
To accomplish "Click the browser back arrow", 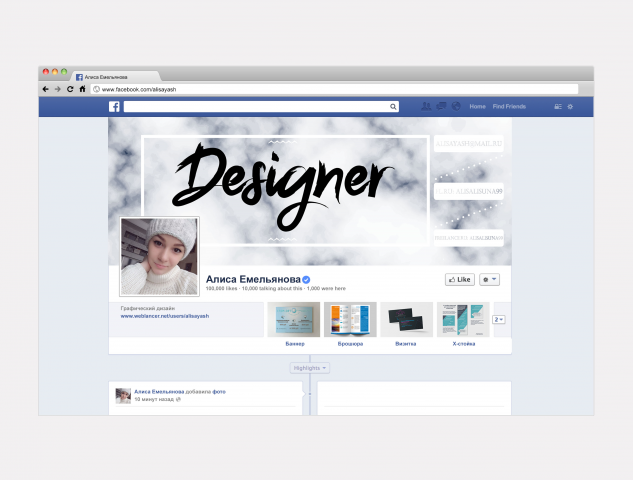I will tap(45, 89).
